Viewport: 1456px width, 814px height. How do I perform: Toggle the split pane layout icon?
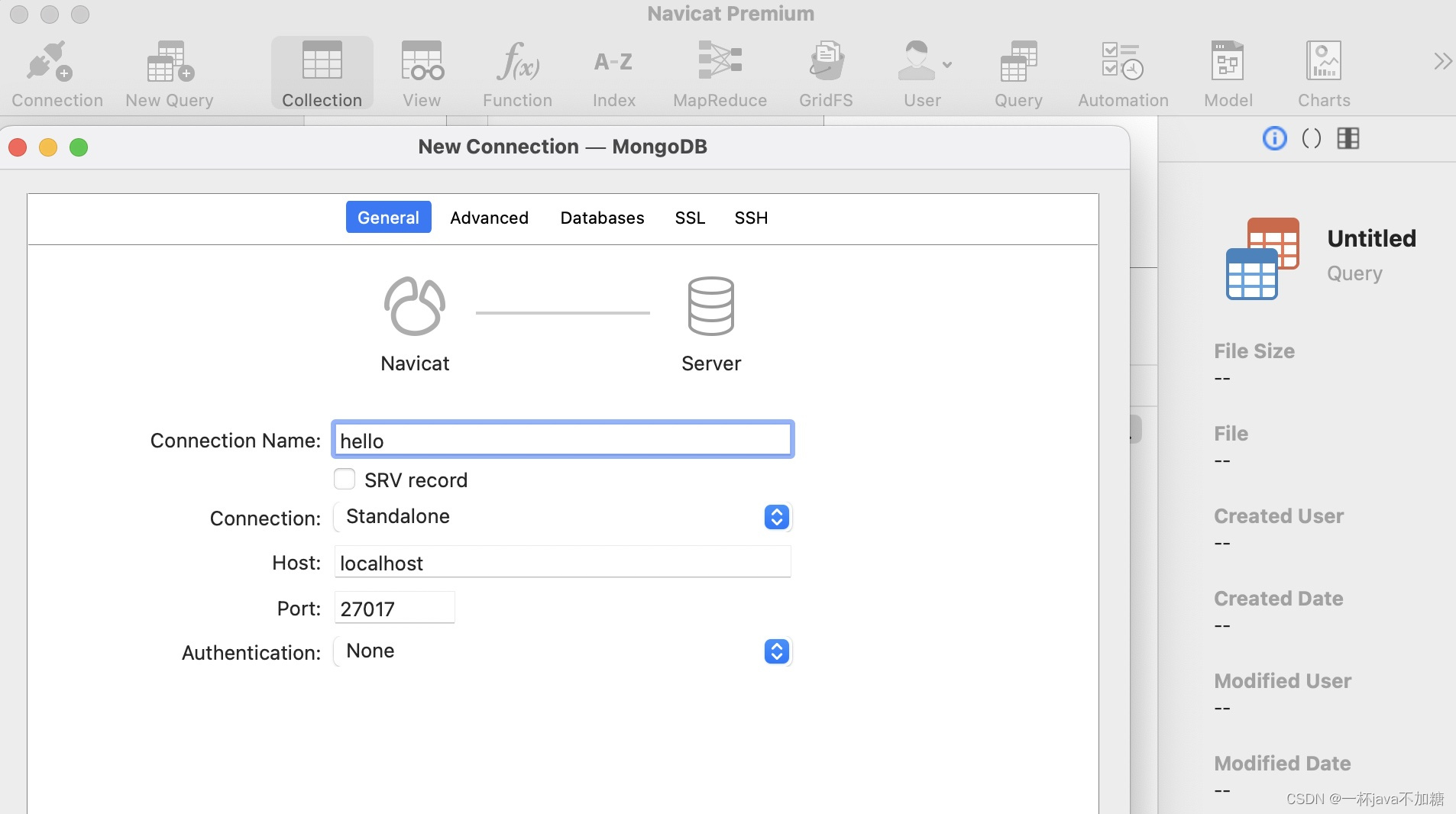tap(1348, 138)
